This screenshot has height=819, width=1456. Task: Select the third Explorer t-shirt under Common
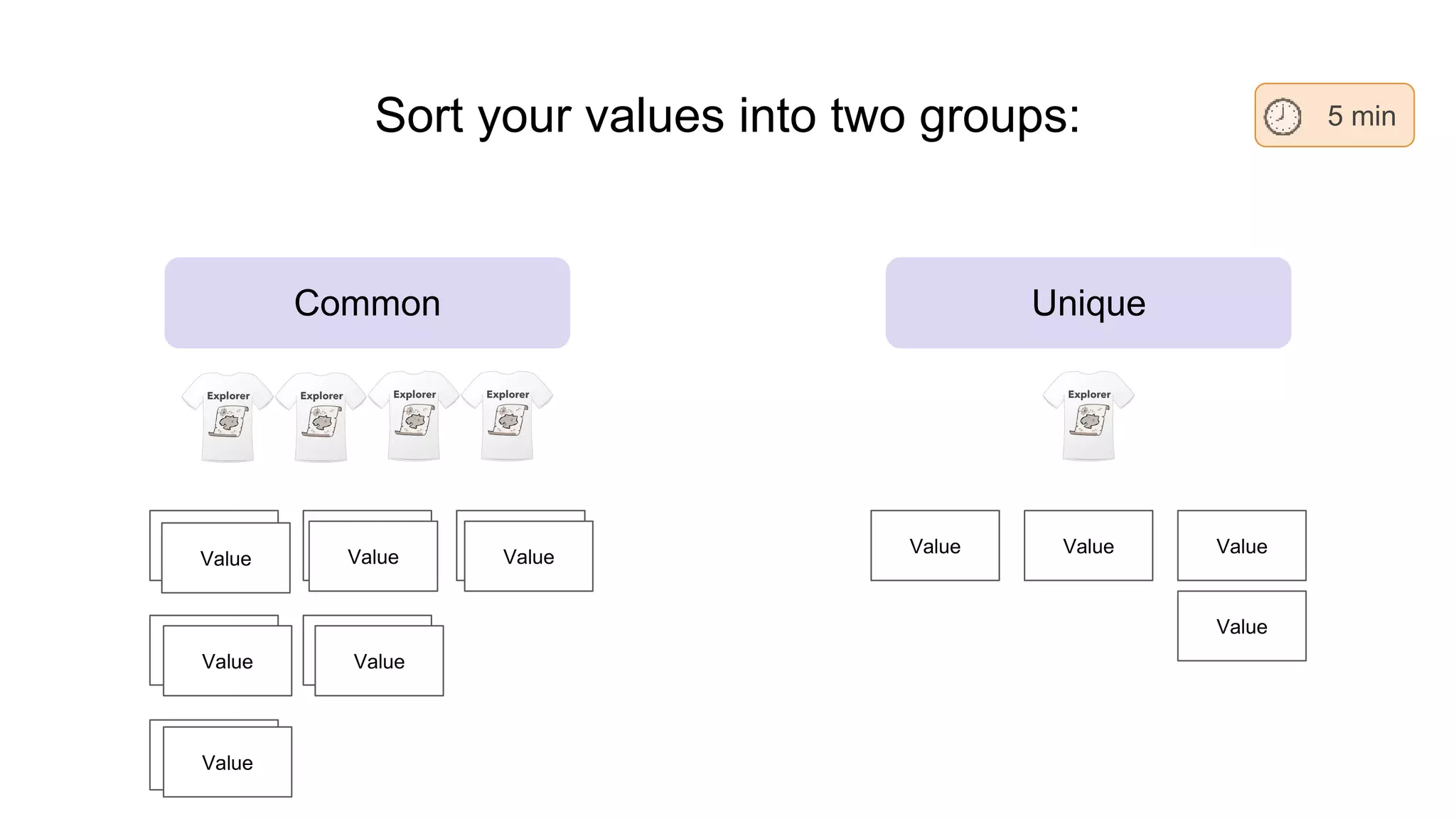click(x=414, y=416)
